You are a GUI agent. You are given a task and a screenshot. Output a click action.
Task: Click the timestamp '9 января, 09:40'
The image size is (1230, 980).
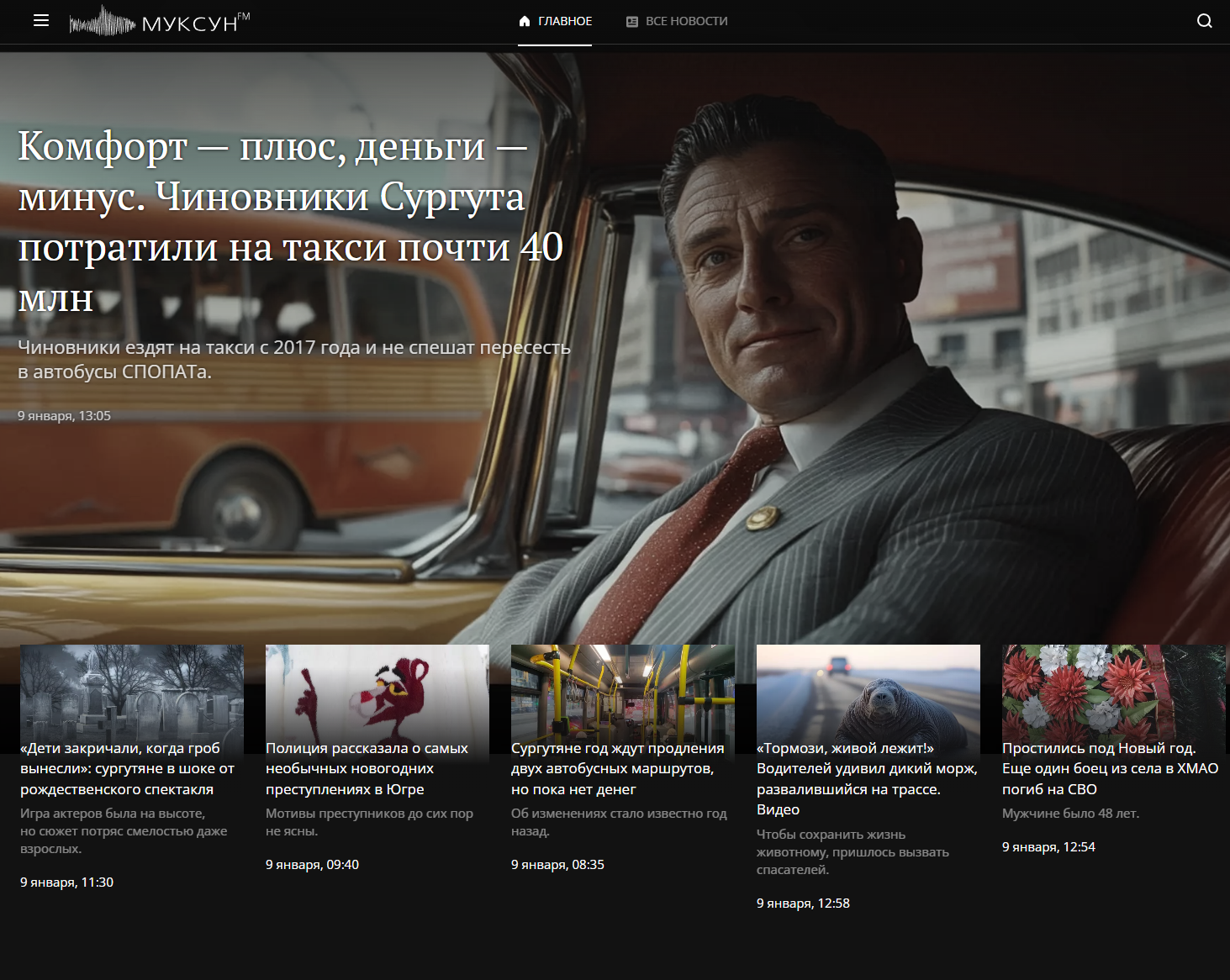coord(312,864)
